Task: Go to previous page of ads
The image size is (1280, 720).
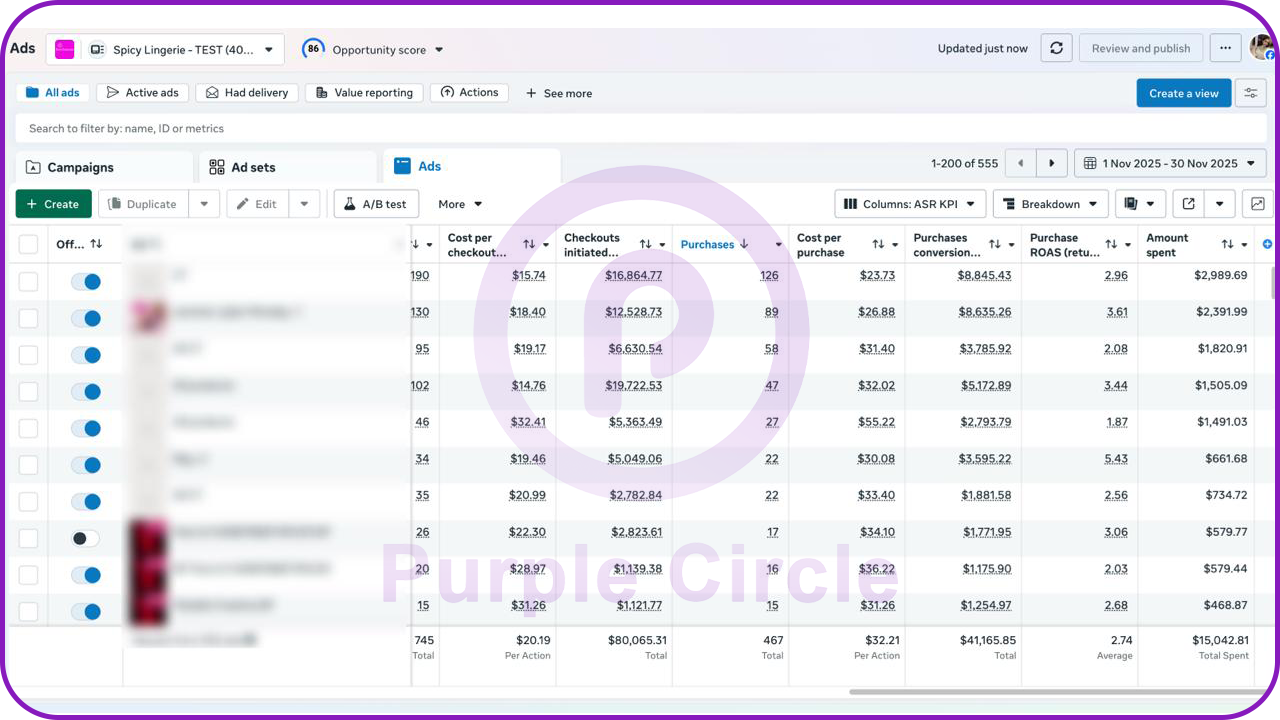Action: coord(1020,164)
